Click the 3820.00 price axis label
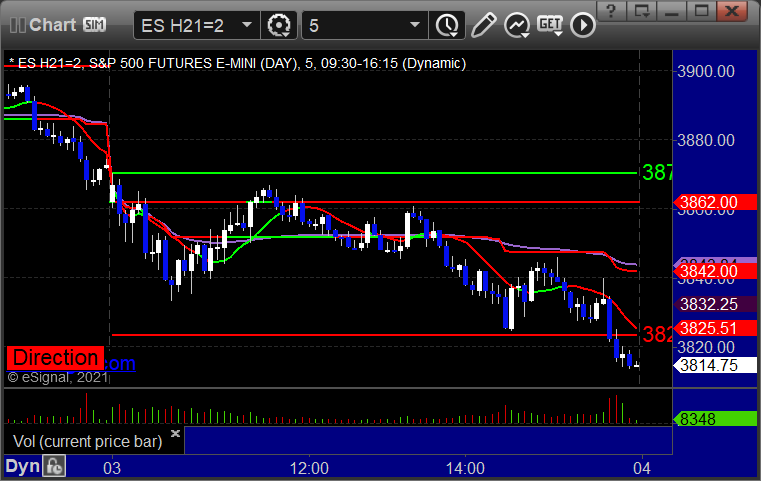 pyautogui.click(x=706, y=348)
